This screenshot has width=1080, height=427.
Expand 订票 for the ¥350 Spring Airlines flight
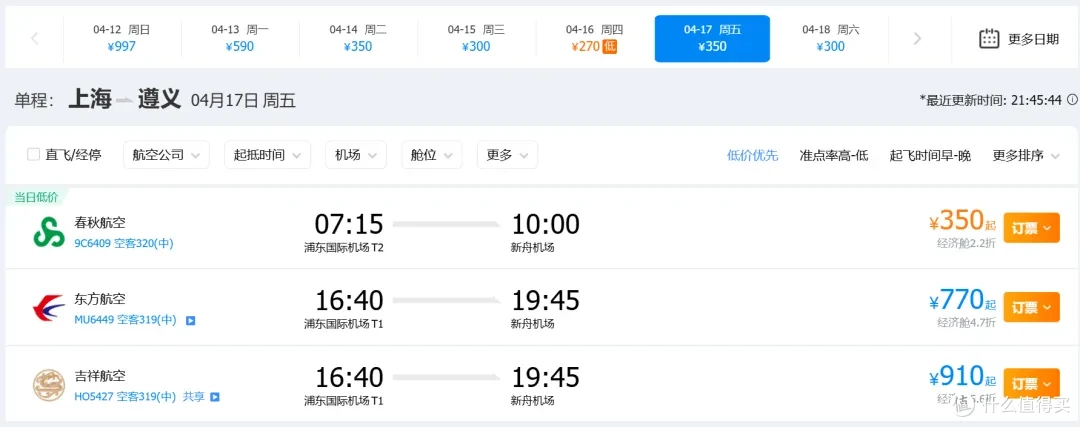point(1031,228)
